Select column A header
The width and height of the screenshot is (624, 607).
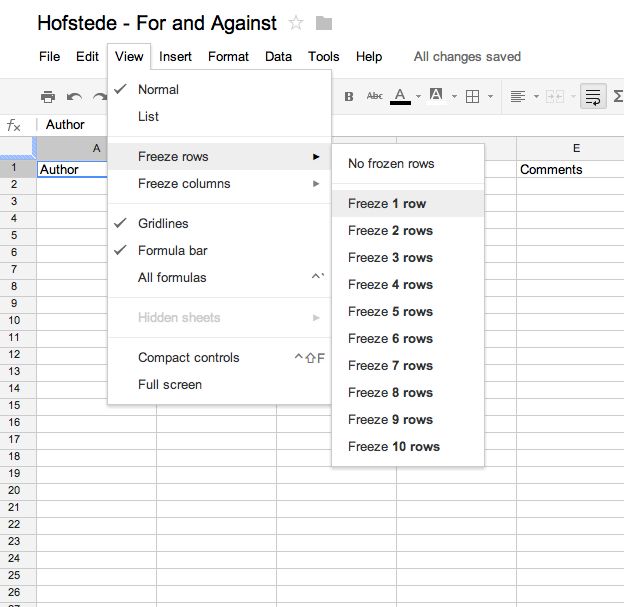tap(72, 148)
